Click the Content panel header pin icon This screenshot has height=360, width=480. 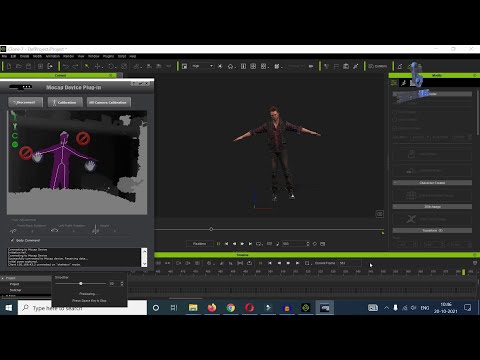pyautogui.click(x=111, y=75)
